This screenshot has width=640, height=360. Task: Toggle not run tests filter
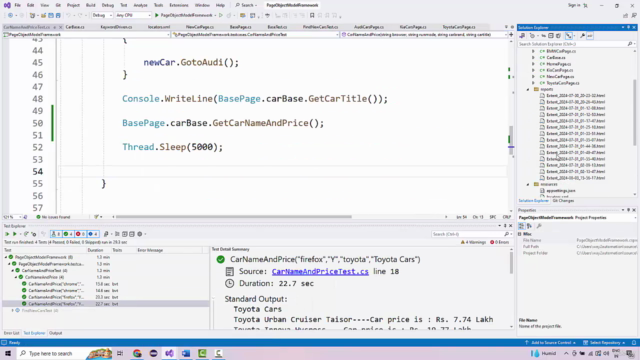93,234
